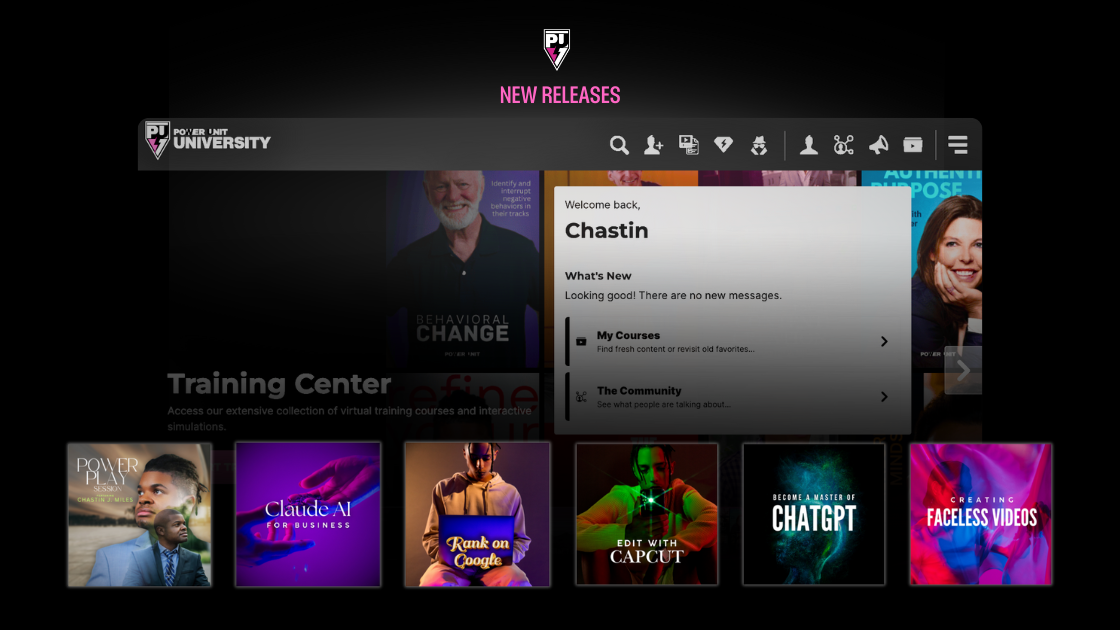This screenshot has height=630, width=1120.
Task: Open the Rank on Google course thumbnail
Action: coord(477,514)
